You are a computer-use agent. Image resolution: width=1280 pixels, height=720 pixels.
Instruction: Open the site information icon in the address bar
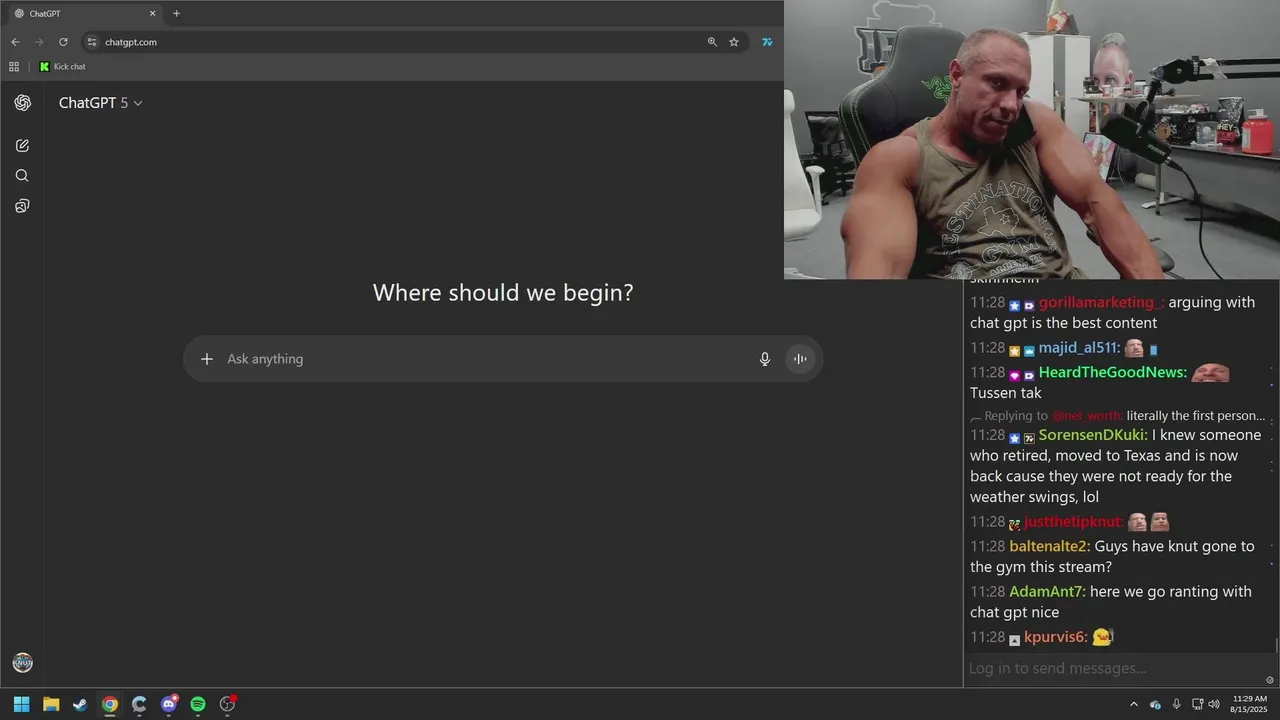tap(92, 42)
